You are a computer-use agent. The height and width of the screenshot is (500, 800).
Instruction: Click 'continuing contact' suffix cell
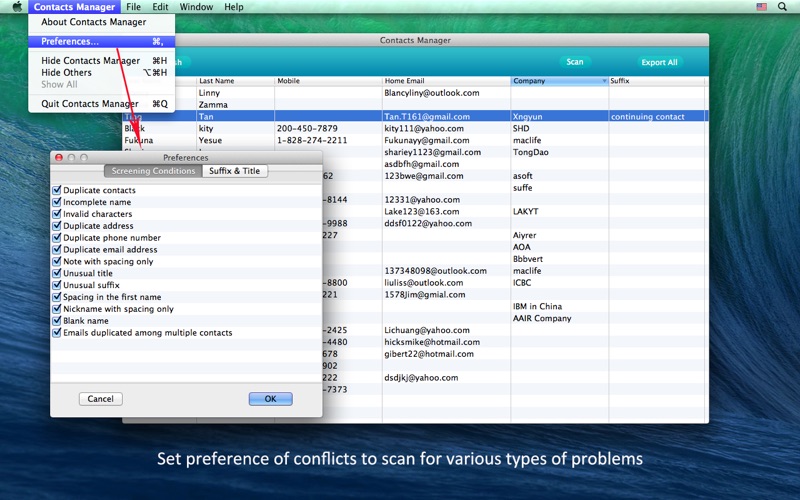click(x=647, y=116)
